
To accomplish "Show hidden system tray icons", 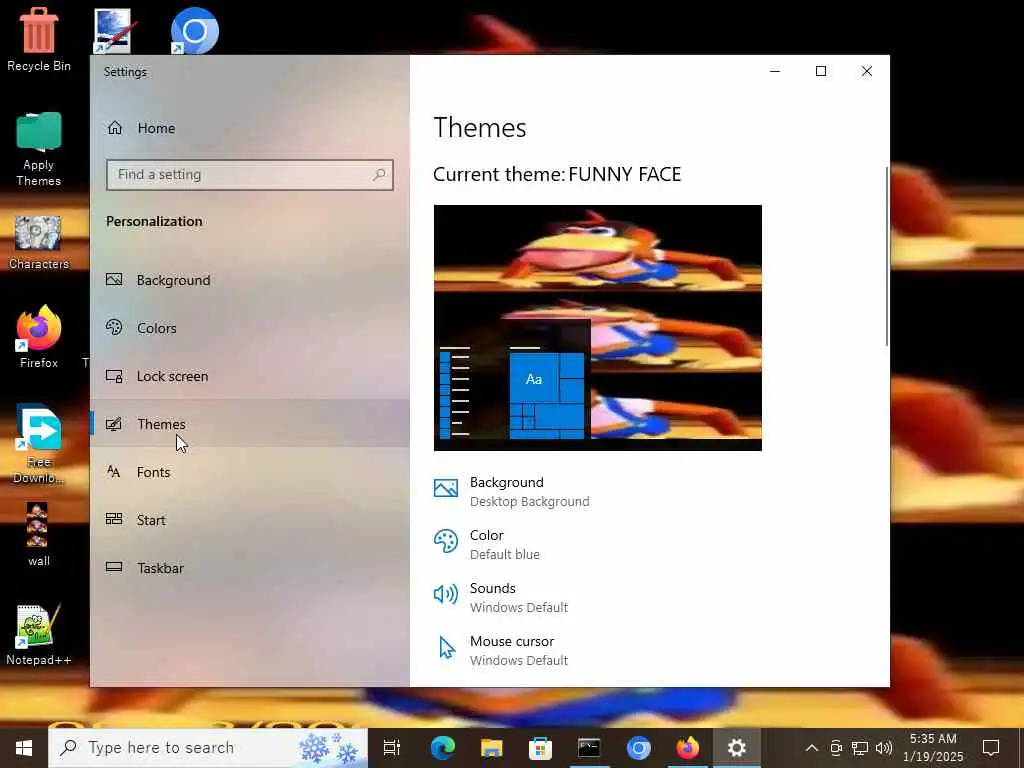I will (811, 748).
